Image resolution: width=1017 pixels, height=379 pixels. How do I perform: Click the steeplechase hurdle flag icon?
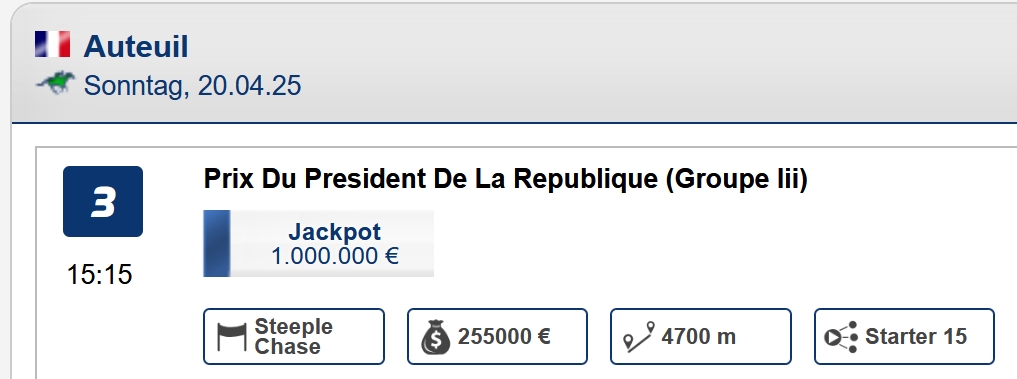coord(232,337)
